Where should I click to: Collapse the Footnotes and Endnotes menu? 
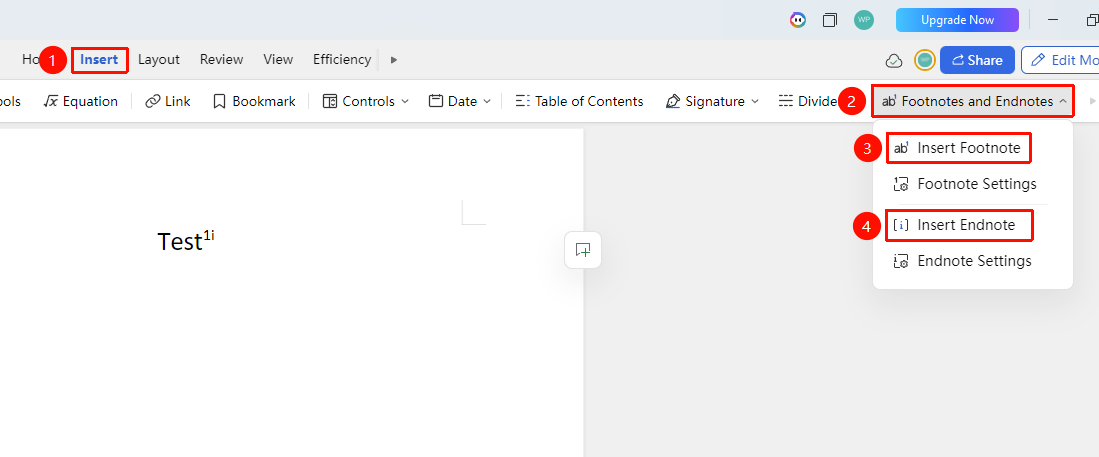coord(974,102)
